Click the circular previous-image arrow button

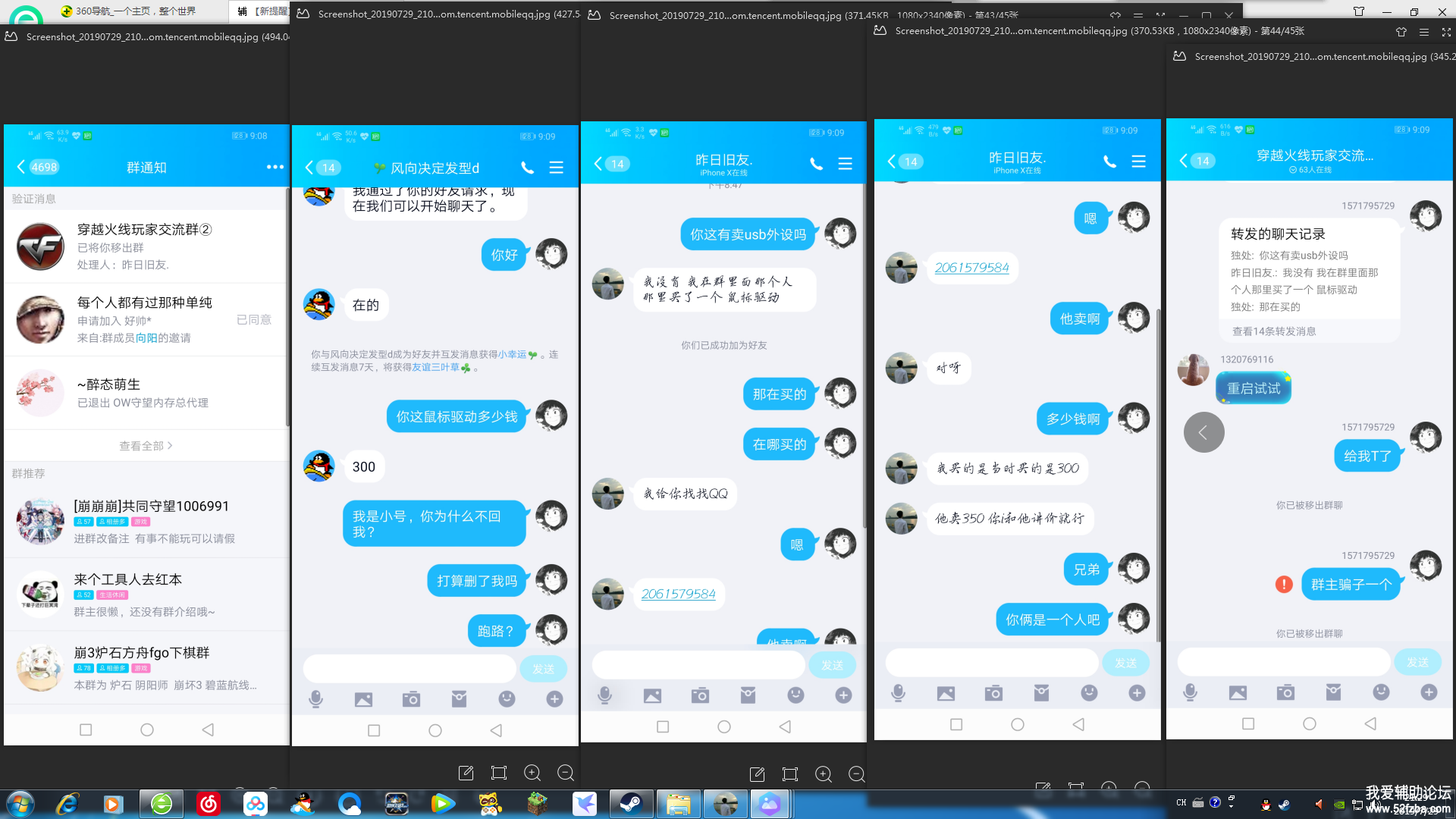tap(1203, 432)
